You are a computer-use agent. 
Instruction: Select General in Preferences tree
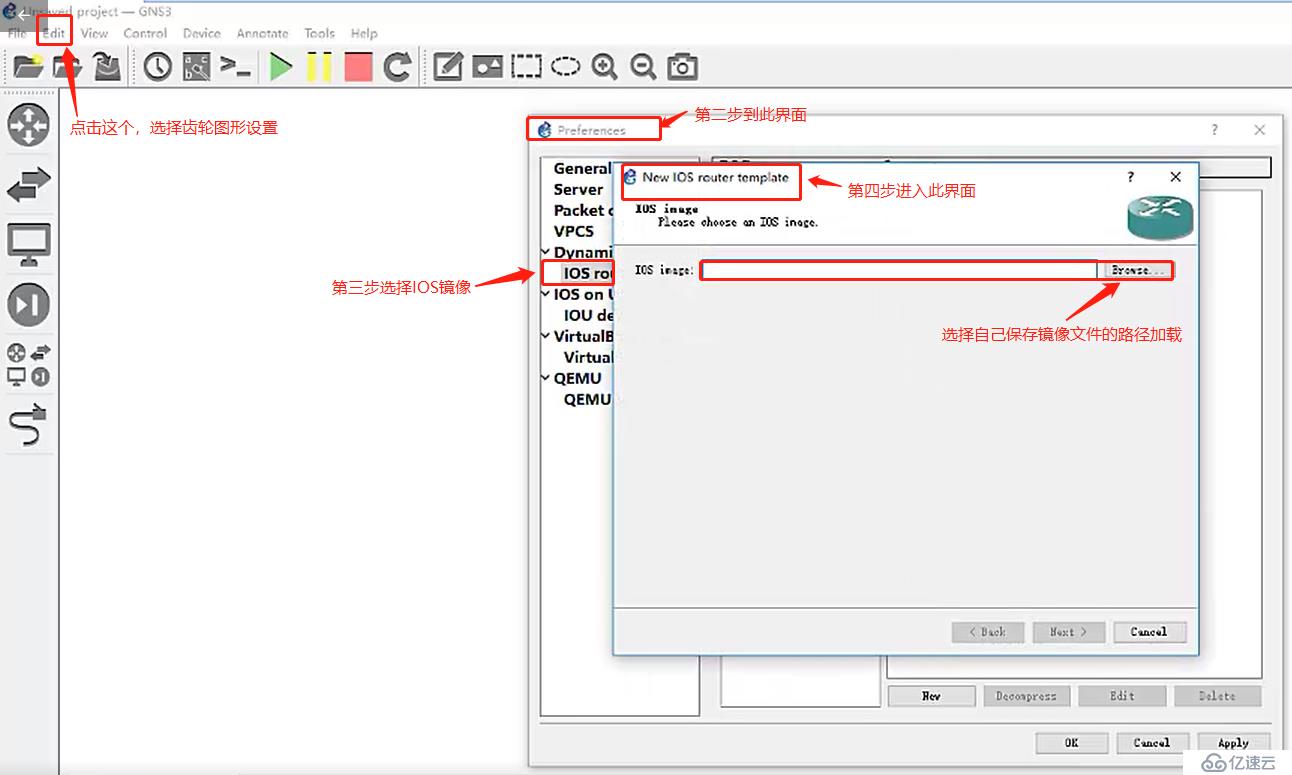(x=582, y=168)
